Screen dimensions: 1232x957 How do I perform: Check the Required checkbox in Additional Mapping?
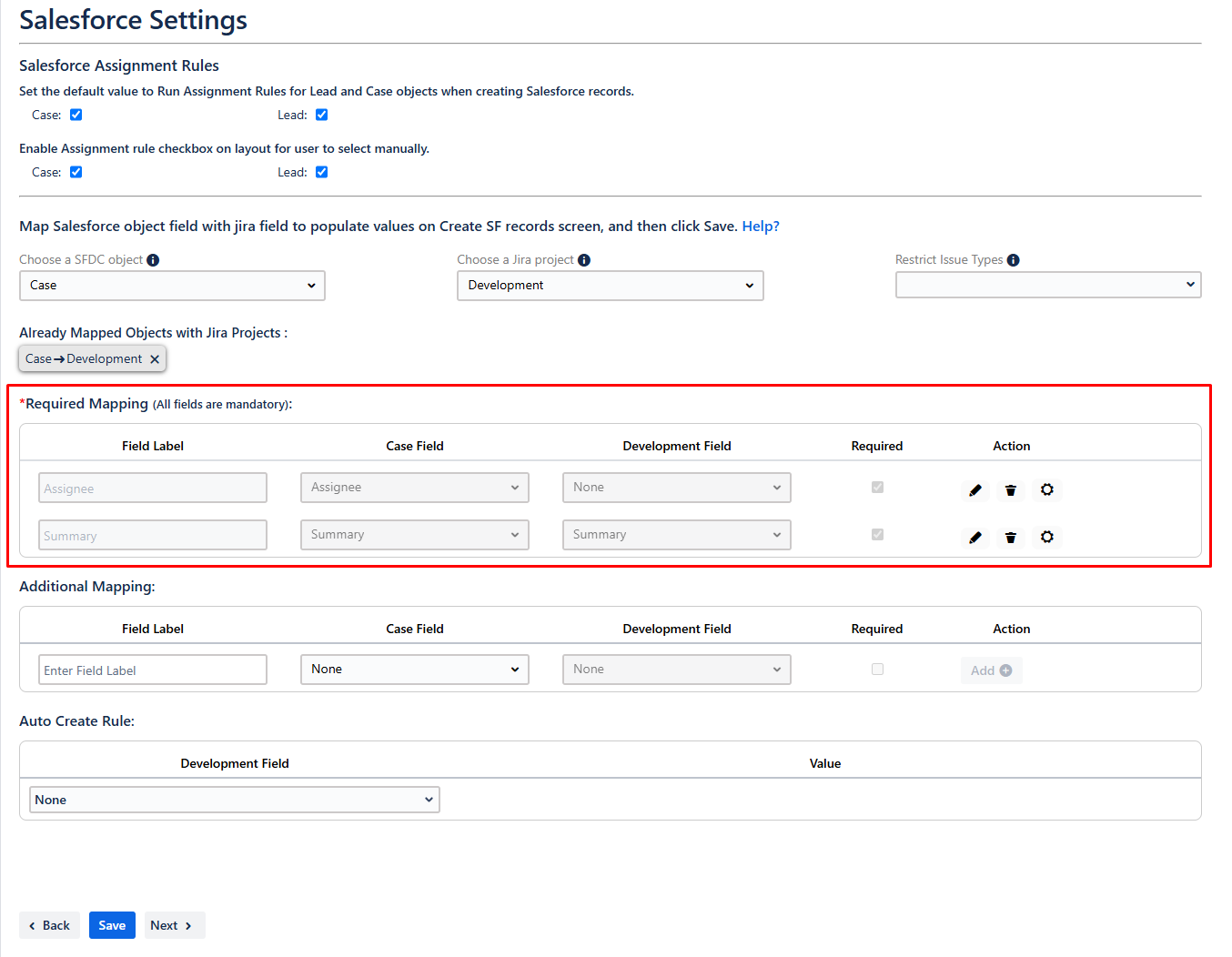point(877,670)
